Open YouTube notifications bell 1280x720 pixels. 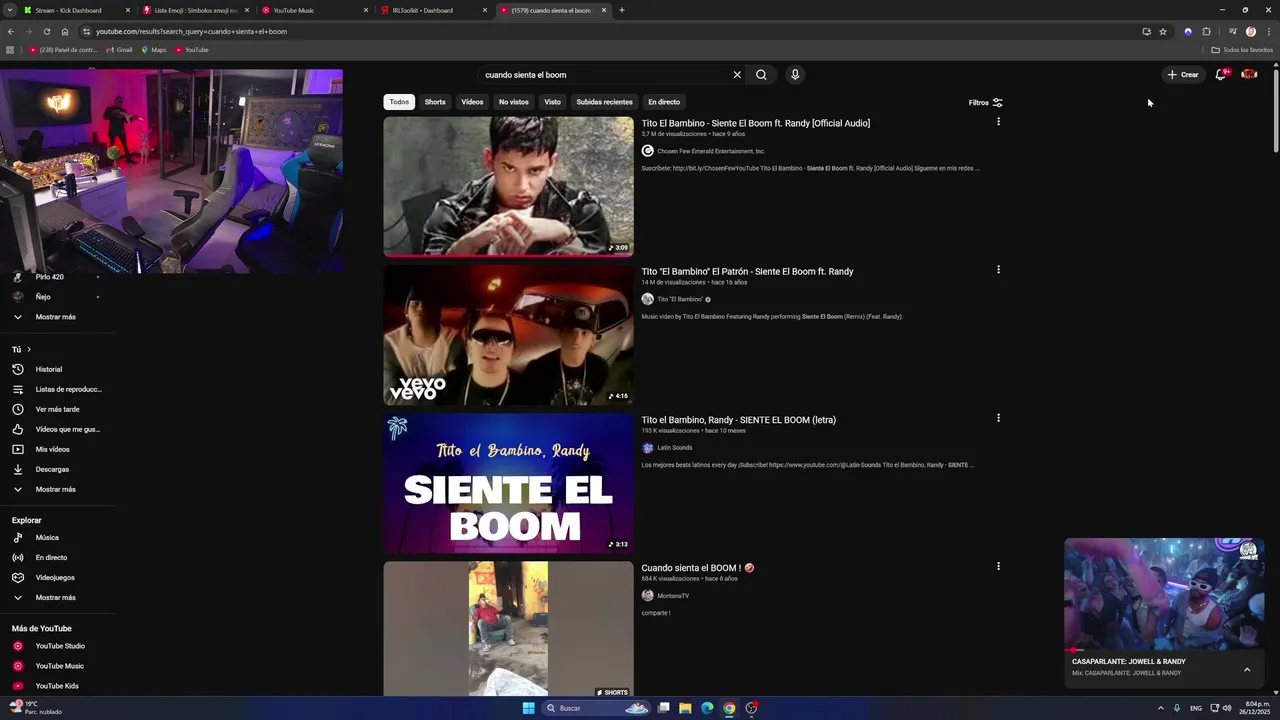pos(1221,74)
